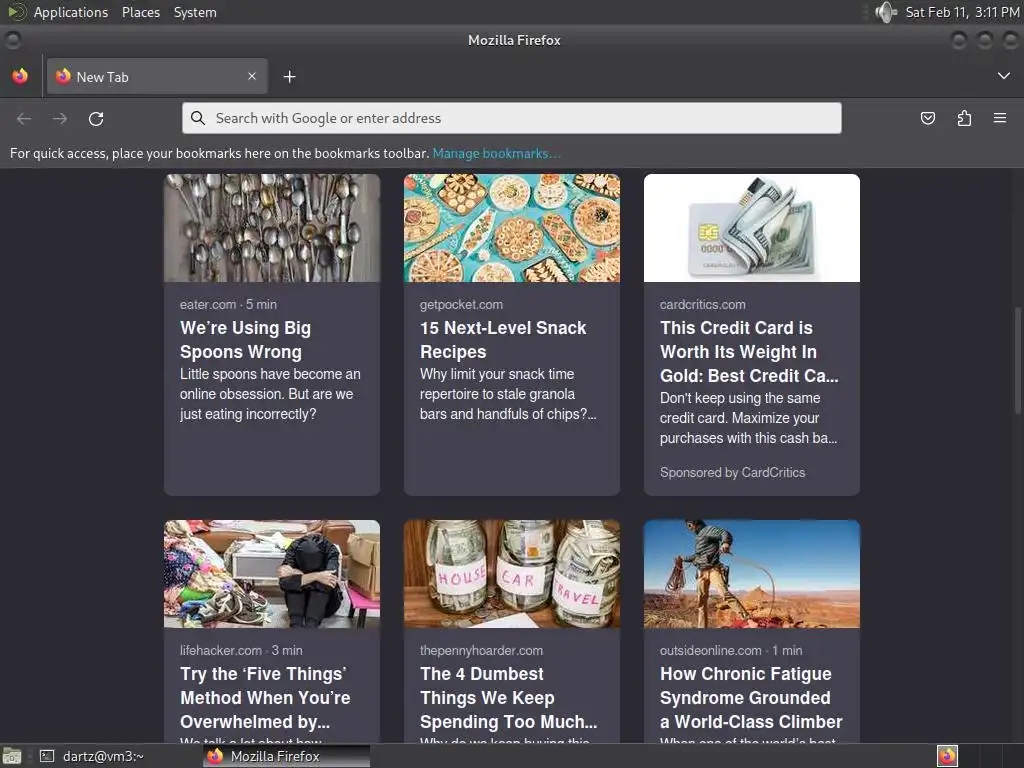The image size is (1024, 768).
Task: Click the Firefox View icon beside tabs
Action: (20, 76)
